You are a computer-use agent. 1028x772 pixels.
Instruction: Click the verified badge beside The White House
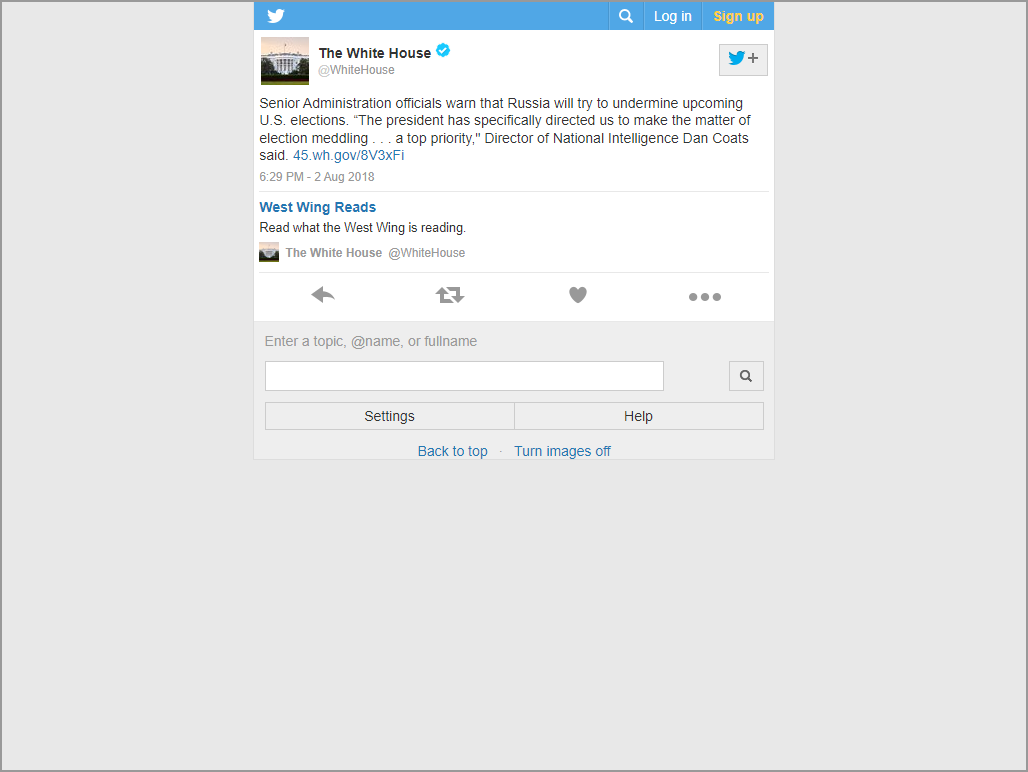tap(443, 50)
